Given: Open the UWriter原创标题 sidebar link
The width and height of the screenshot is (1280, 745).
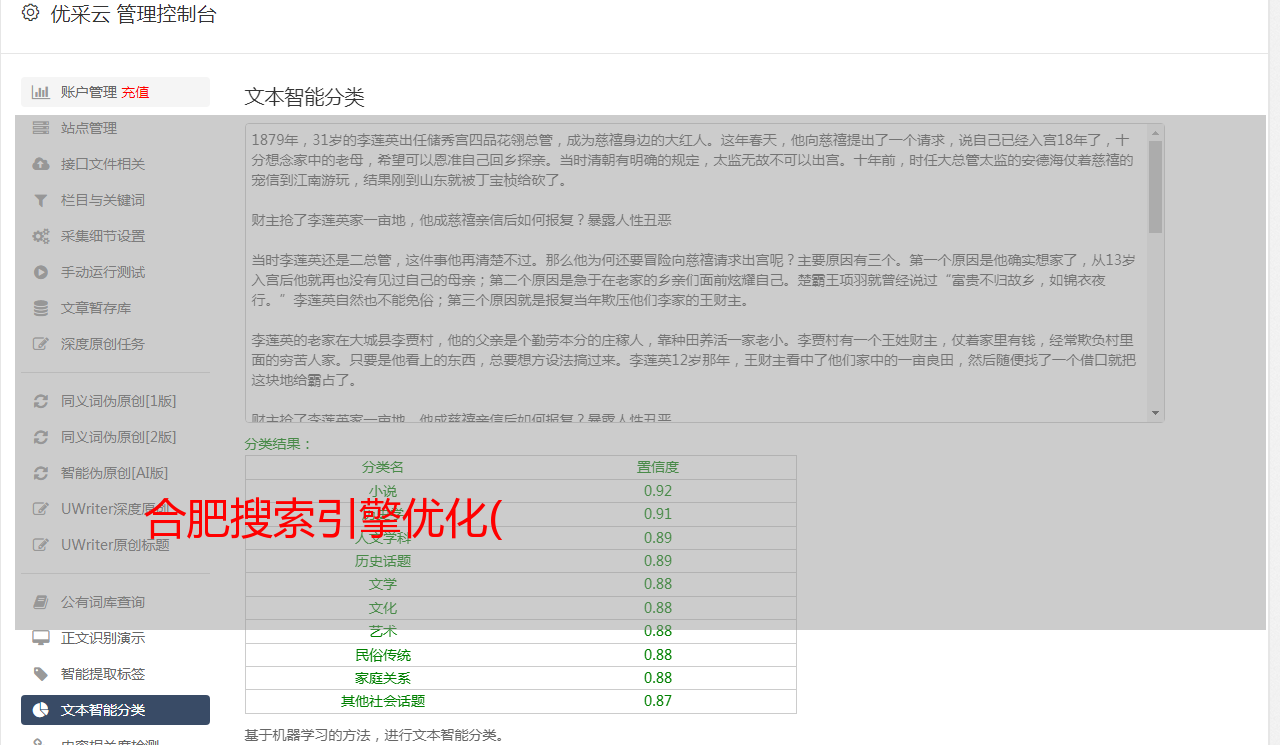Looking at the screenshot, I should tap(115, 545).
